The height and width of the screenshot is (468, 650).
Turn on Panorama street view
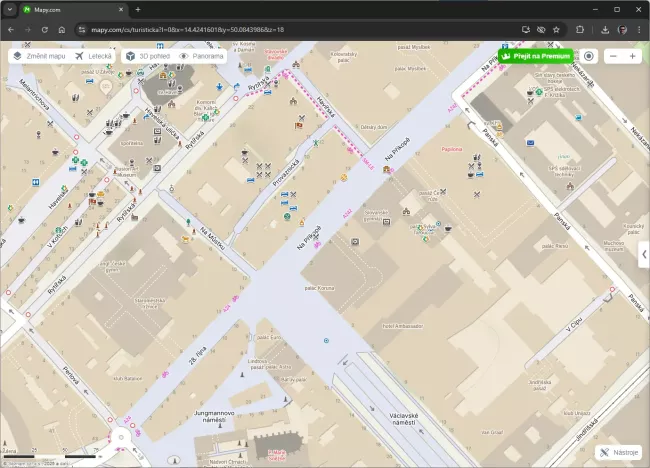coord(203,56)
